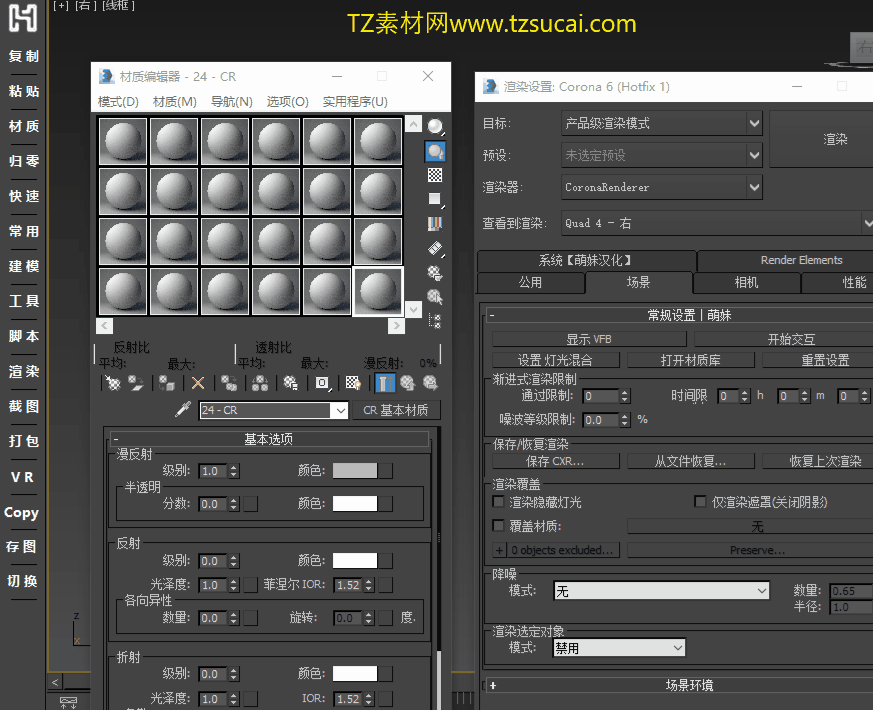This screenshot has width=873, height=710.
Task: Click the 漫反射 颜色 map slot square
Action: point(386,471)
